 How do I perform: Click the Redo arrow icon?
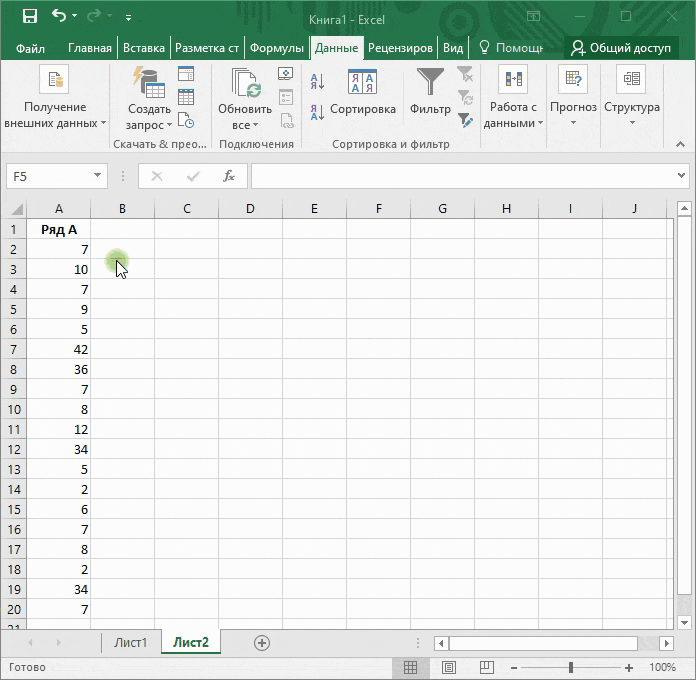(x=94, y=16)
